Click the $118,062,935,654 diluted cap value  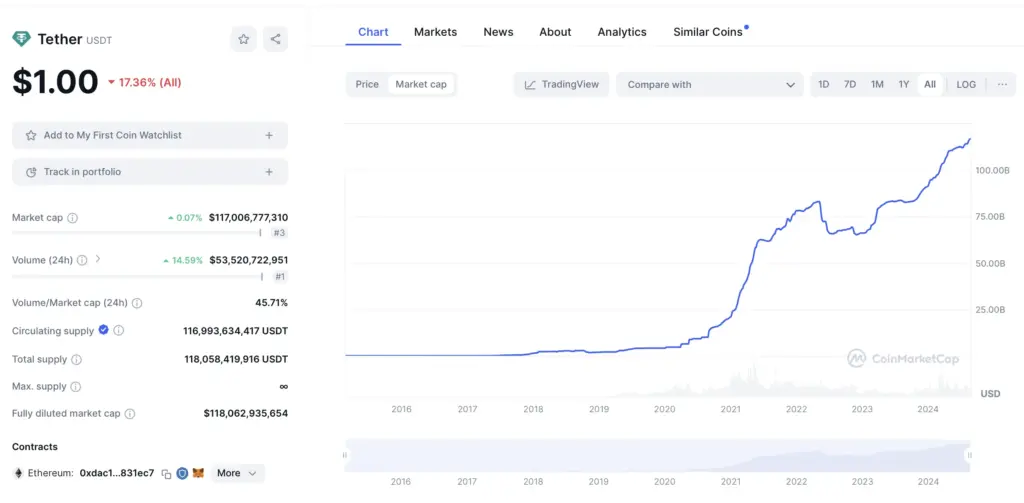tap(246, 414)
